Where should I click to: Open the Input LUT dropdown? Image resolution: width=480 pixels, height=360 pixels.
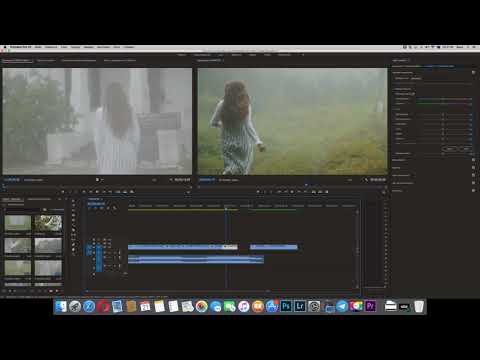tap(440, 79)
